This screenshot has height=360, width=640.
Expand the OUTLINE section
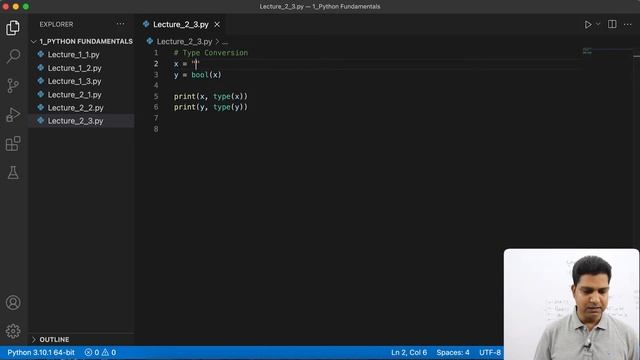pyautogui.click(x=82, y=340)
